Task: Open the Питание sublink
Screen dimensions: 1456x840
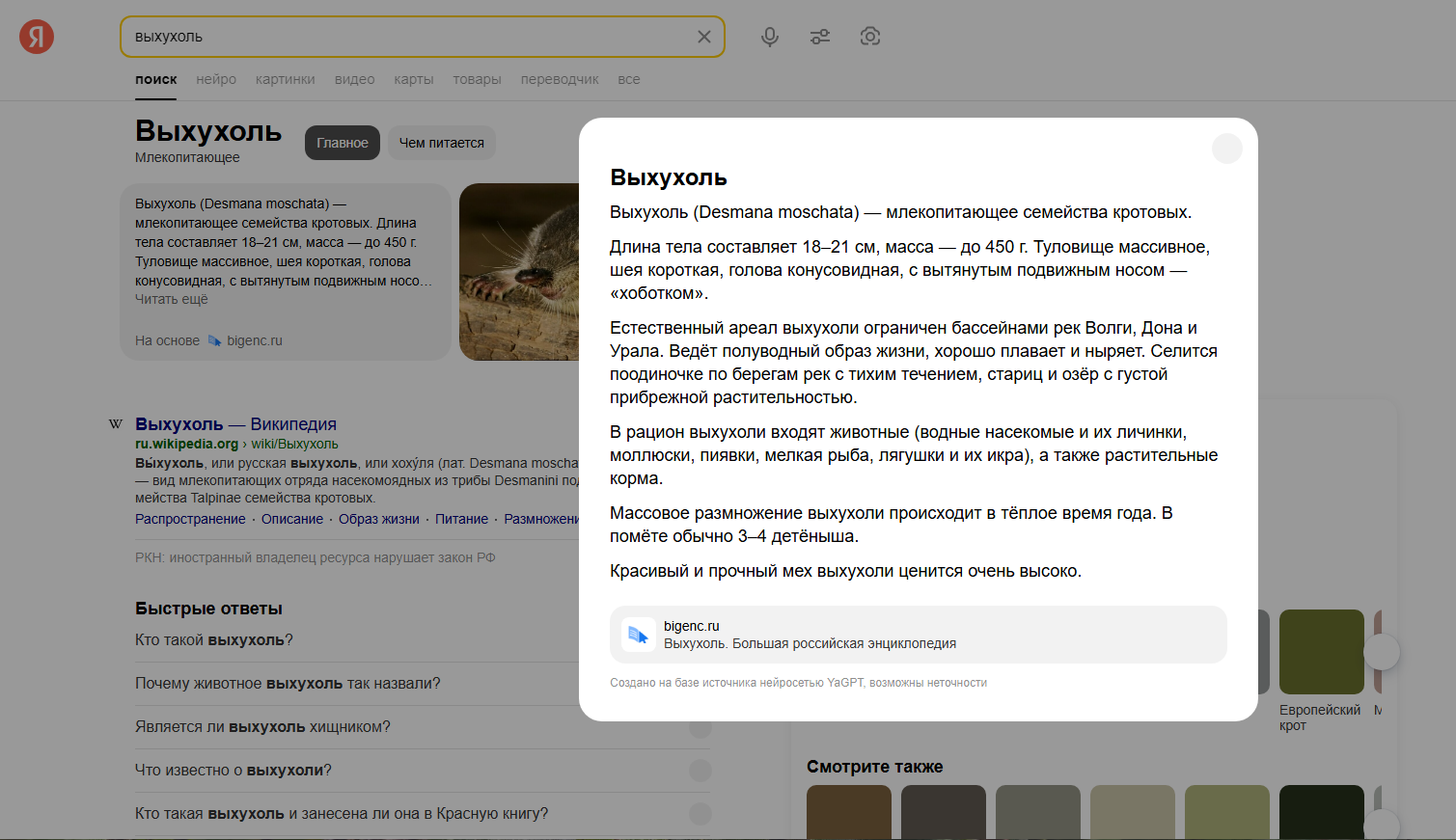Action: (x=461, y=519)
